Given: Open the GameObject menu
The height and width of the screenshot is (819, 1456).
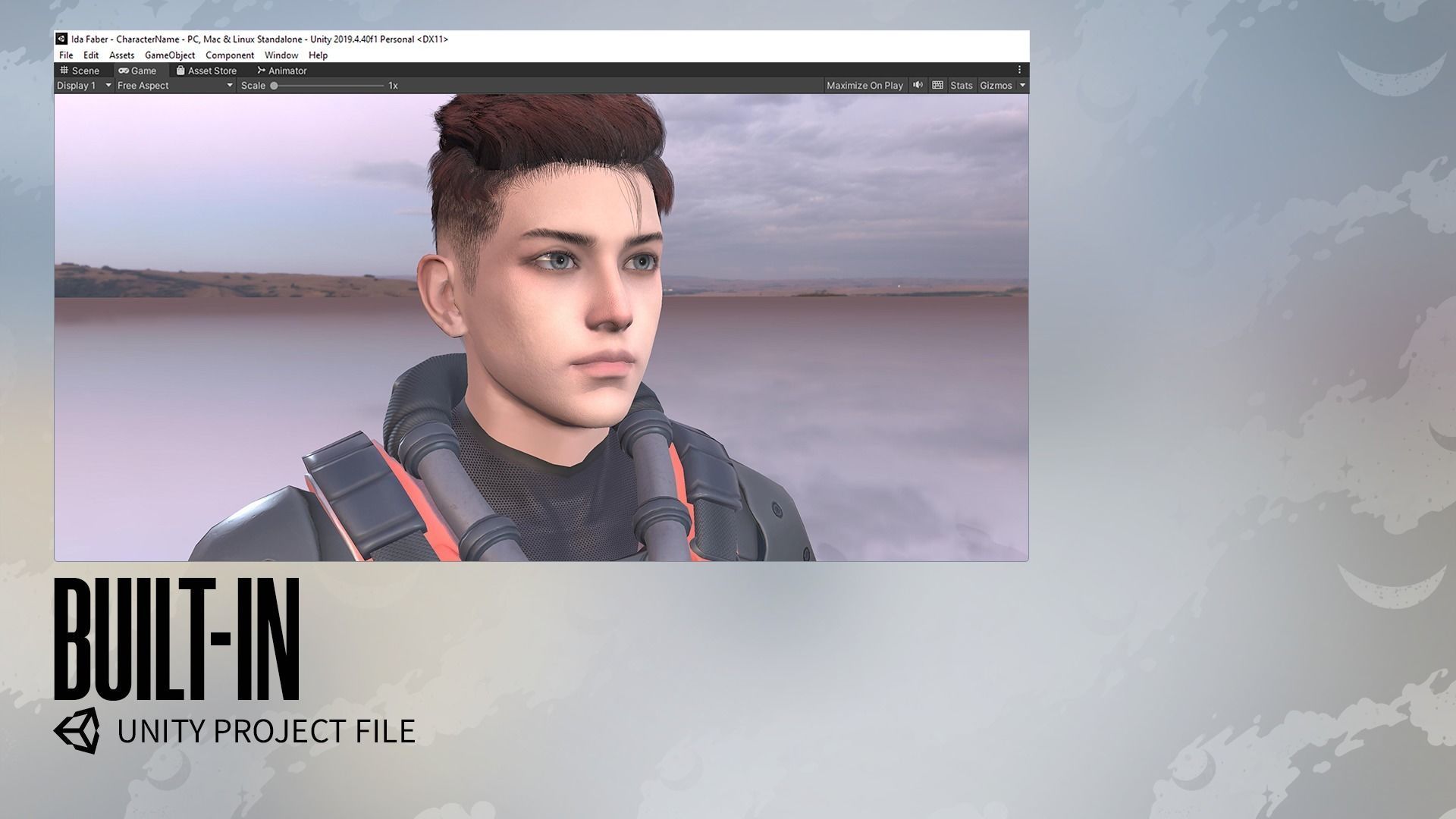Looking at the screenshot, I should click(170, 55).
